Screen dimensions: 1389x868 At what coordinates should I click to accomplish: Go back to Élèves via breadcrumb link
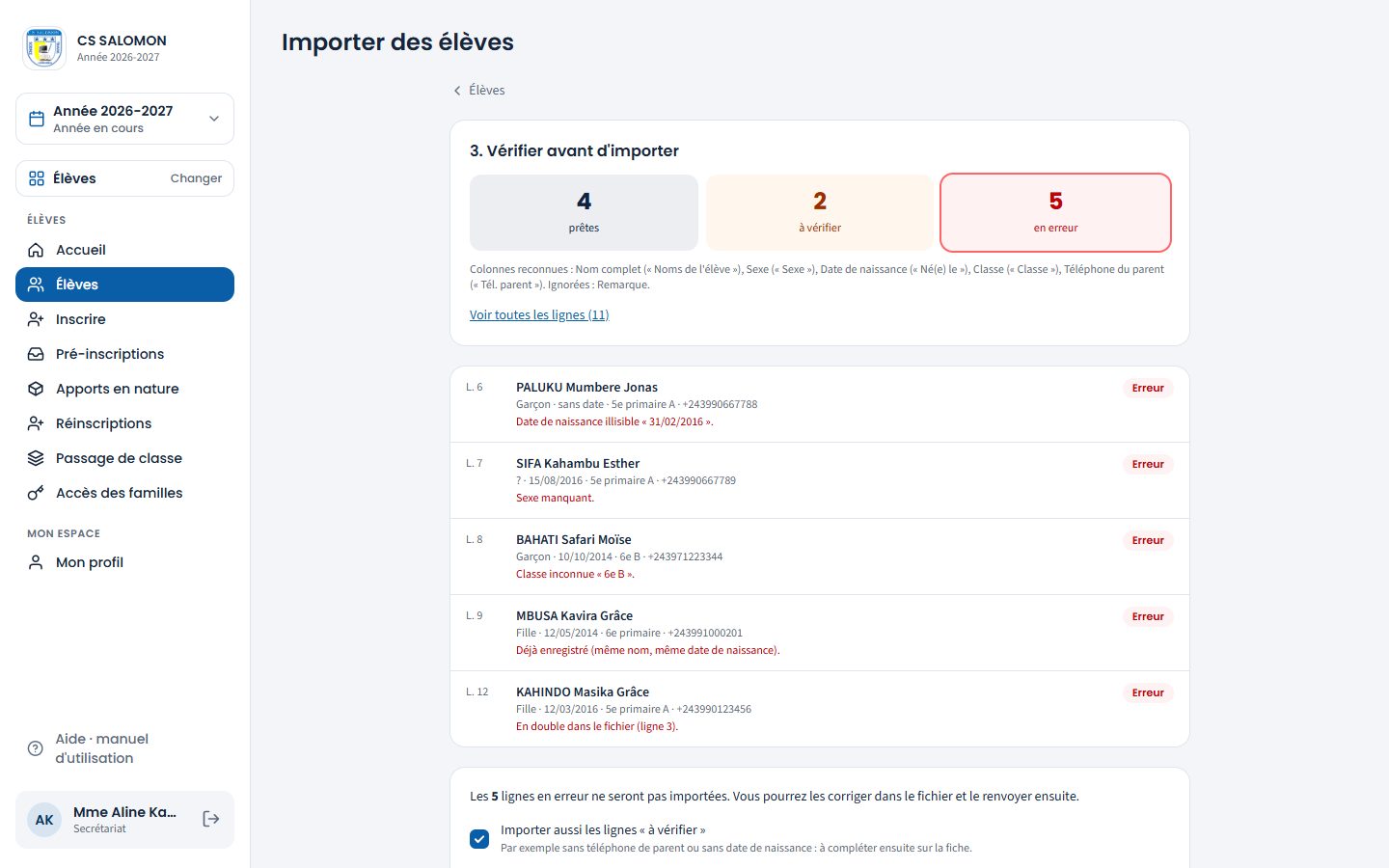click(x=478, y=90)
